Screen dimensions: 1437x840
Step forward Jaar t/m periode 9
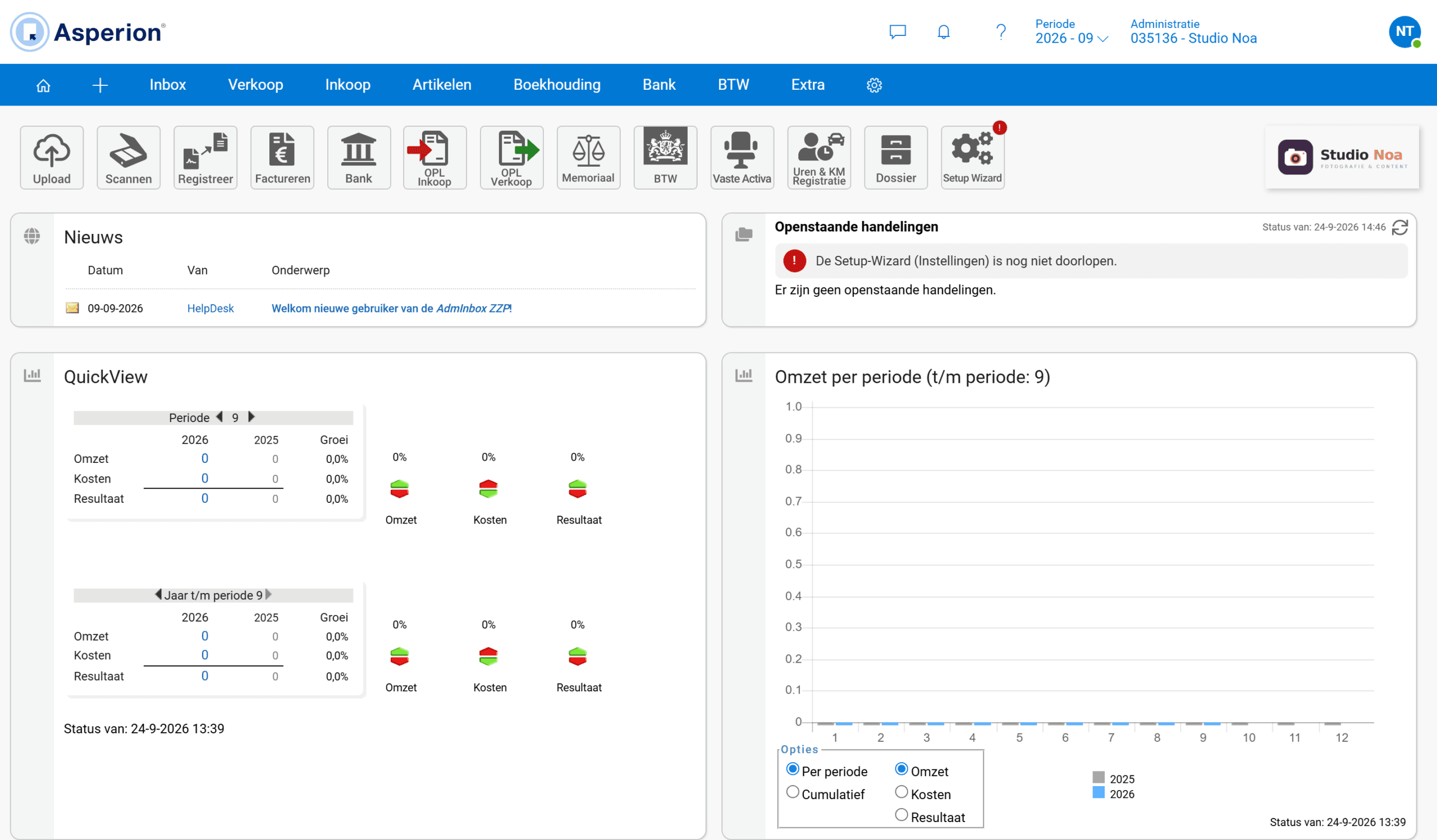point(268,594)
